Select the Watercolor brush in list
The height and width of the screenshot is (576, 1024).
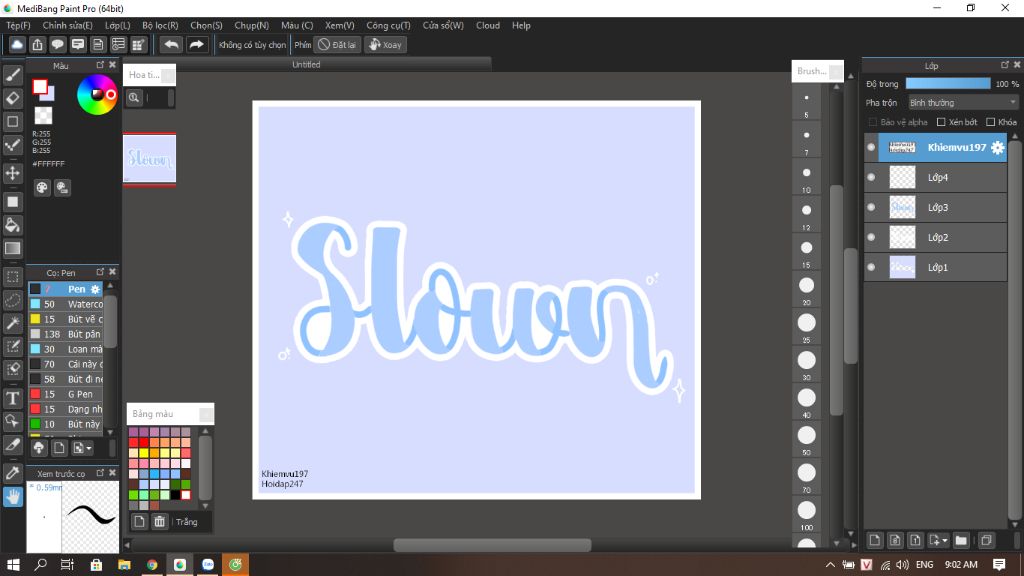coord(66,304)
